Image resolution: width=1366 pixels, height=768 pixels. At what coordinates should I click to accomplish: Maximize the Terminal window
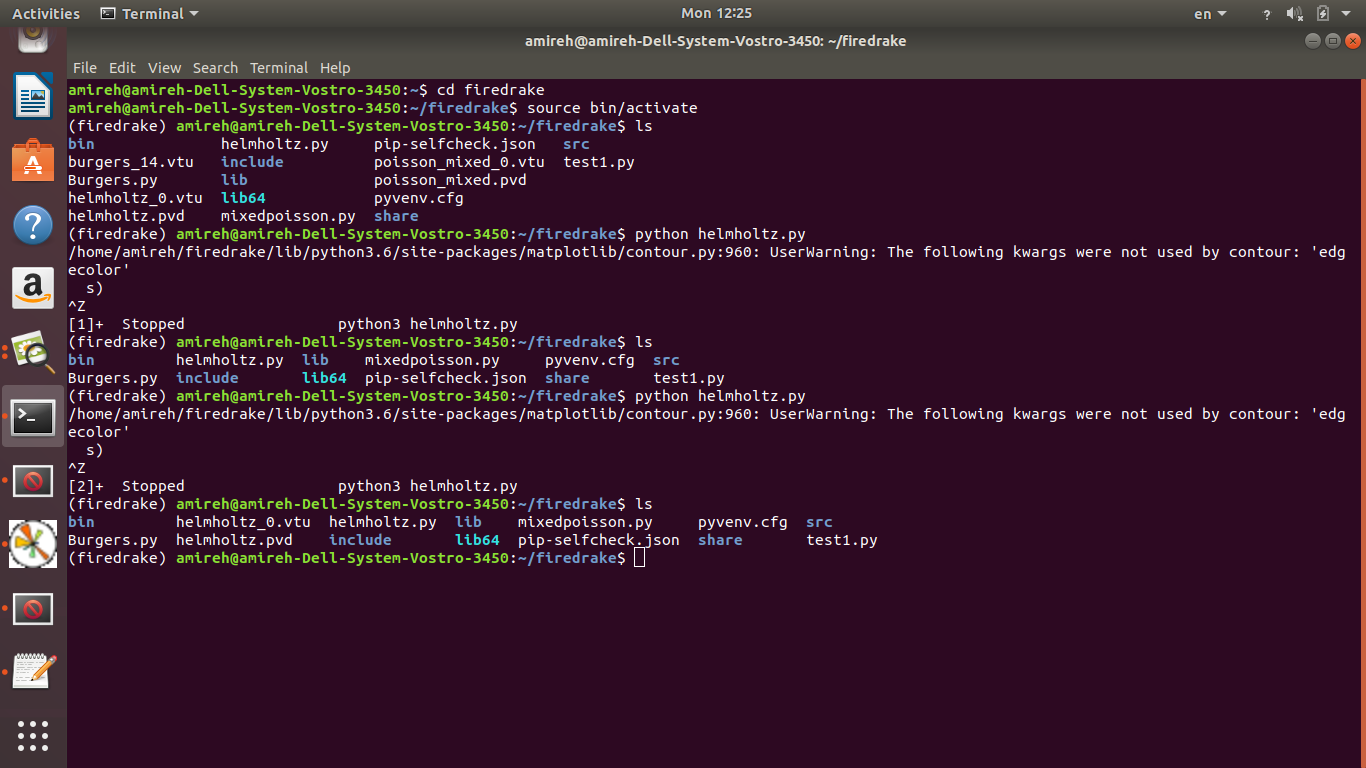coord(1332,41)
